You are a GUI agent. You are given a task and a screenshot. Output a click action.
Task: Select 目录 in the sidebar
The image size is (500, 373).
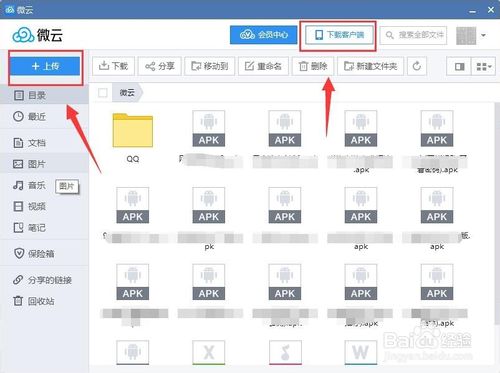tap(44, 95)
